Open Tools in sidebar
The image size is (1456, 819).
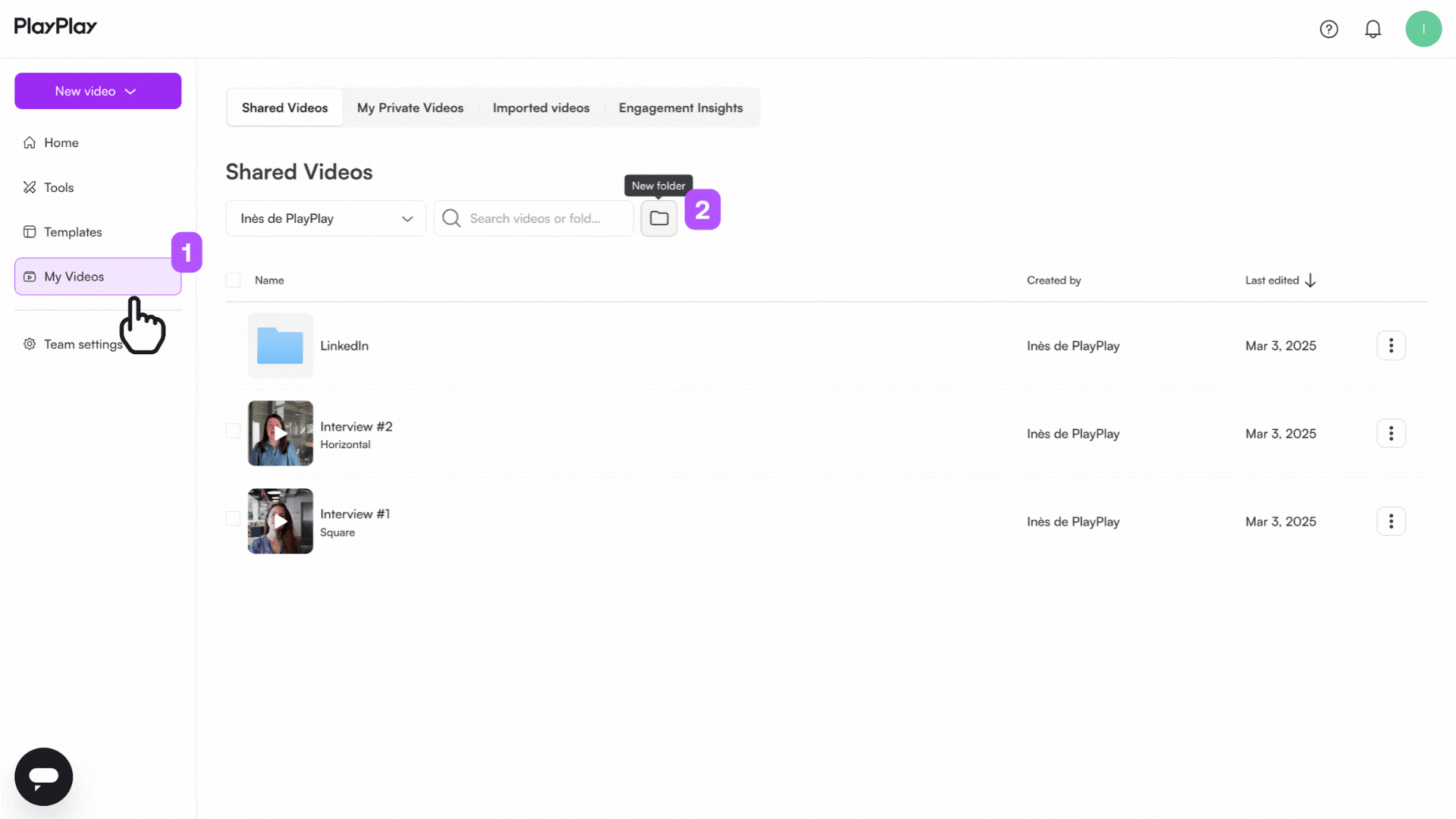(x=98, y=187)
